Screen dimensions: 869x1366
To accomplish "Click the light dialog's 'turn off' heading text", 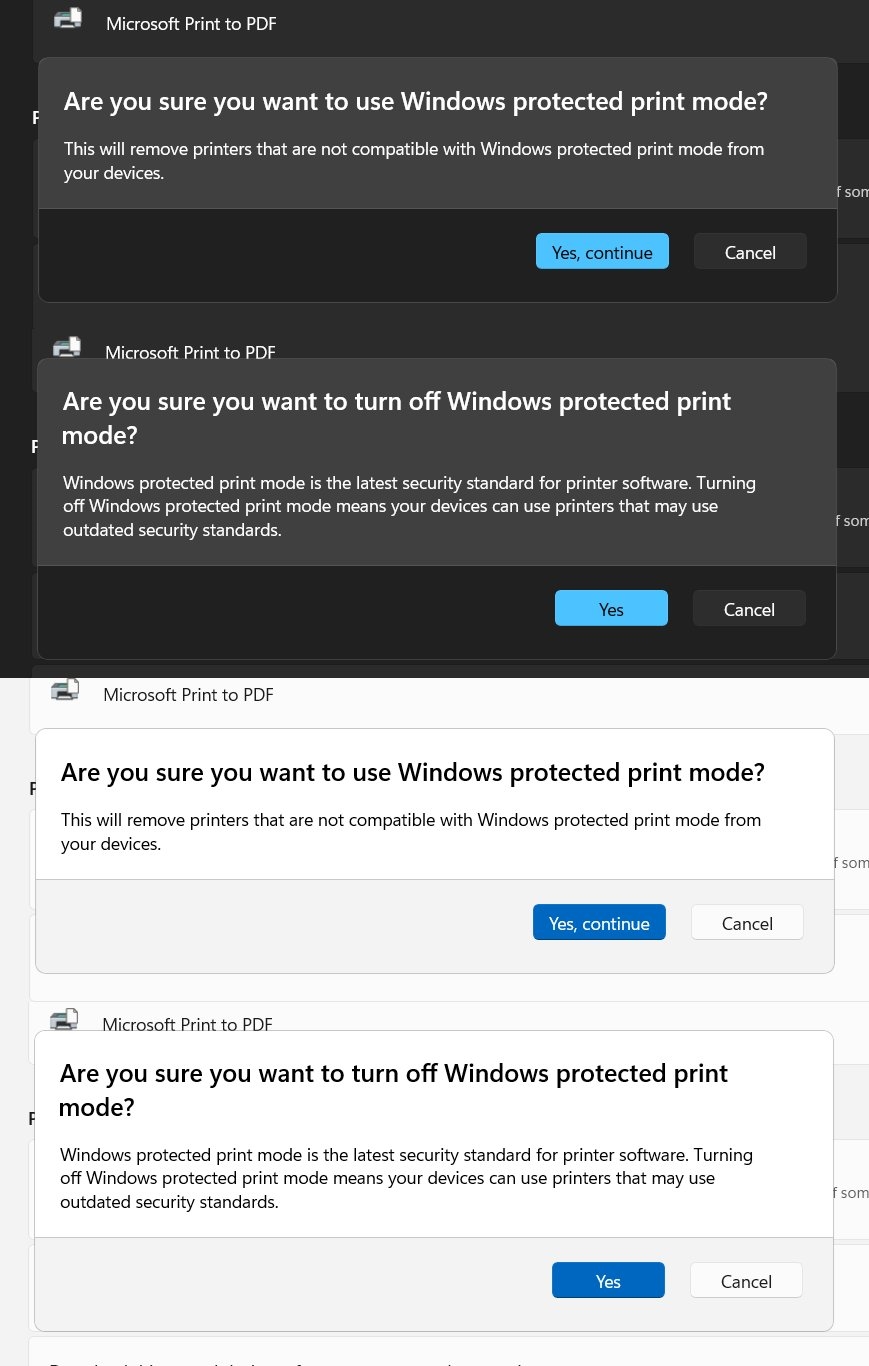I will point(394,1089).
